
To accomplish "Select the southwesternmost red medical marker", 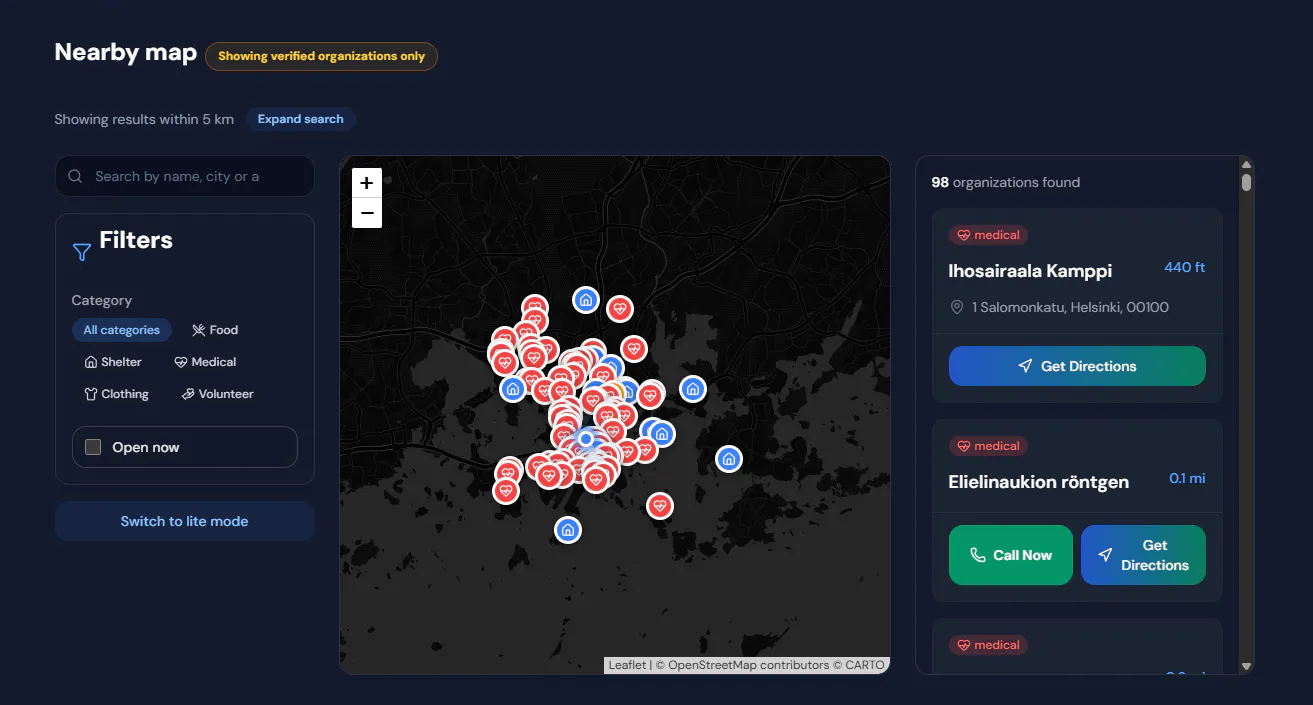I will tap(506, 491).
